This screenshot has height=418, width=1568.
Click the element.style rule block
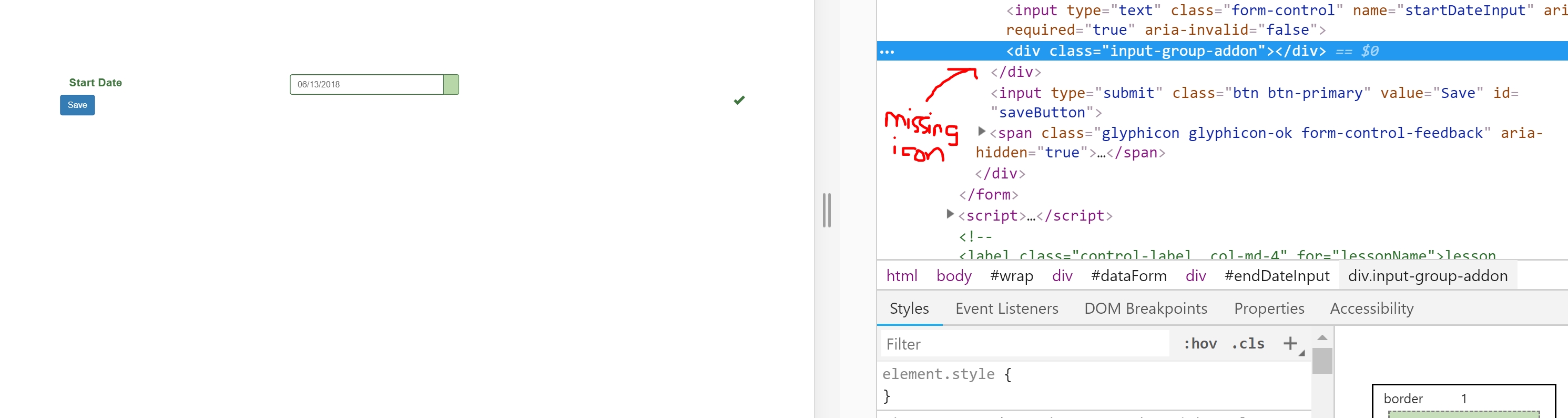point(1094,385)
